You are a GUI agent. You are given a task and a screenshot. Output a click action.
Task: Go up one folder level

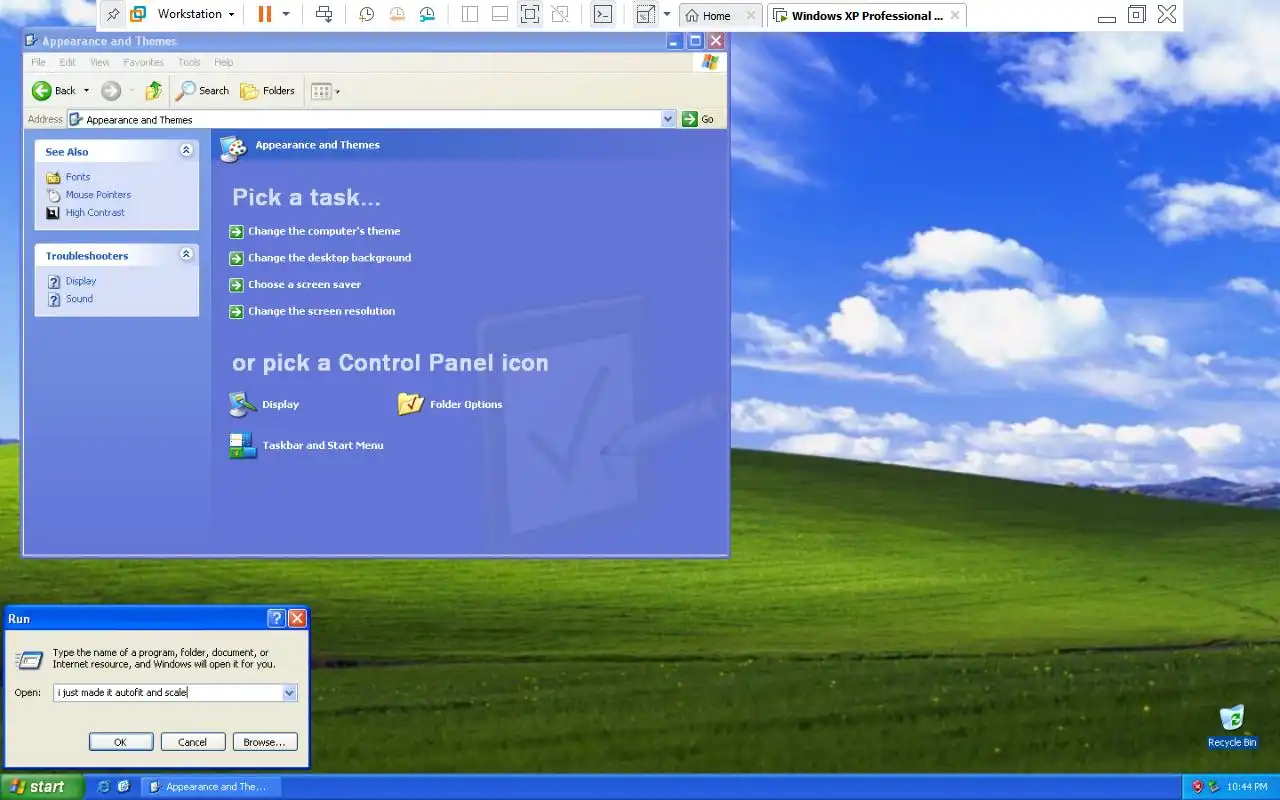153,91
